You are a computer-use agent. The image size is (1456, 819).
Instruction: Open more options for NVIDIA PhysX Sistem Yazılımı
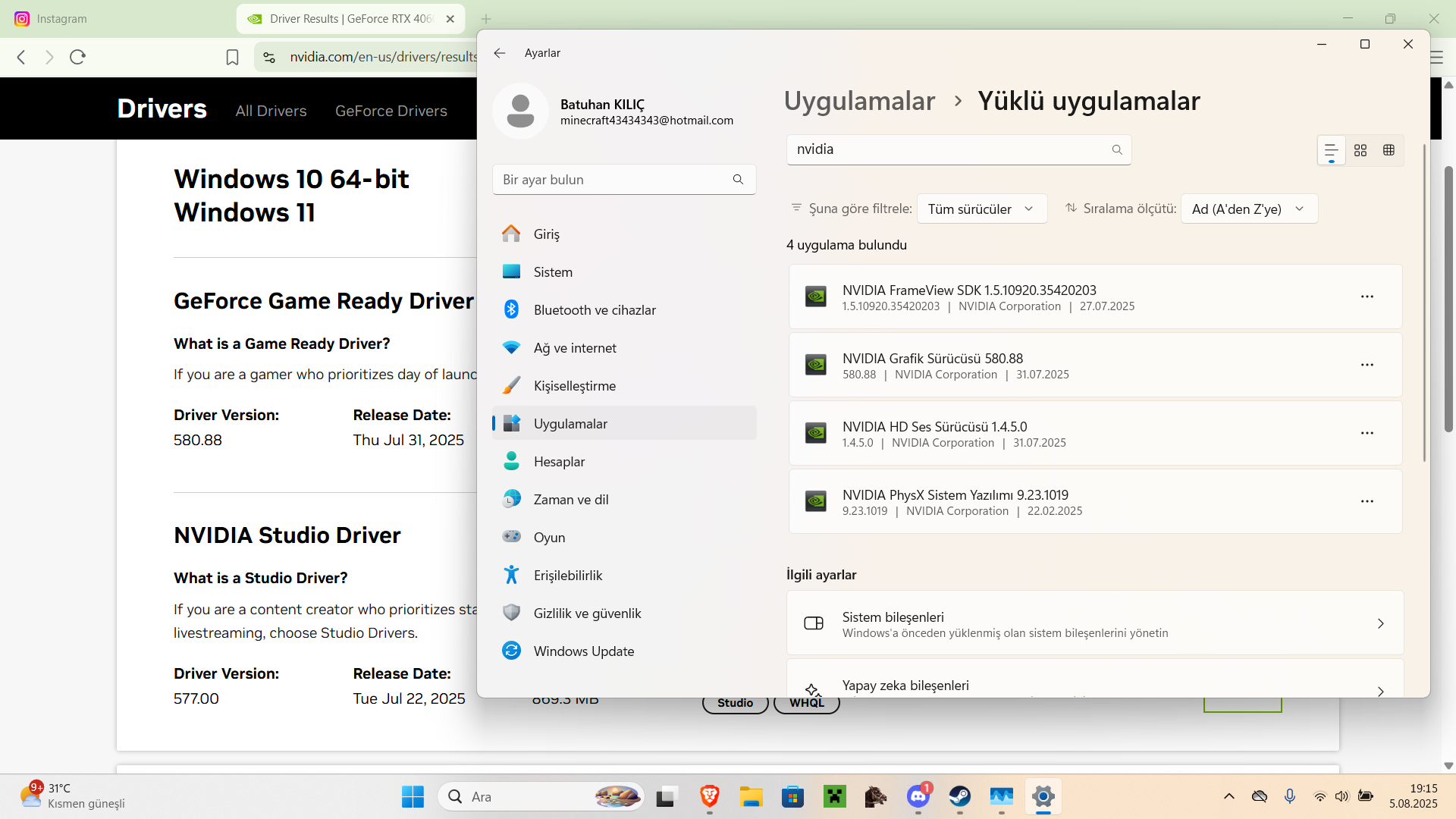1367,501
